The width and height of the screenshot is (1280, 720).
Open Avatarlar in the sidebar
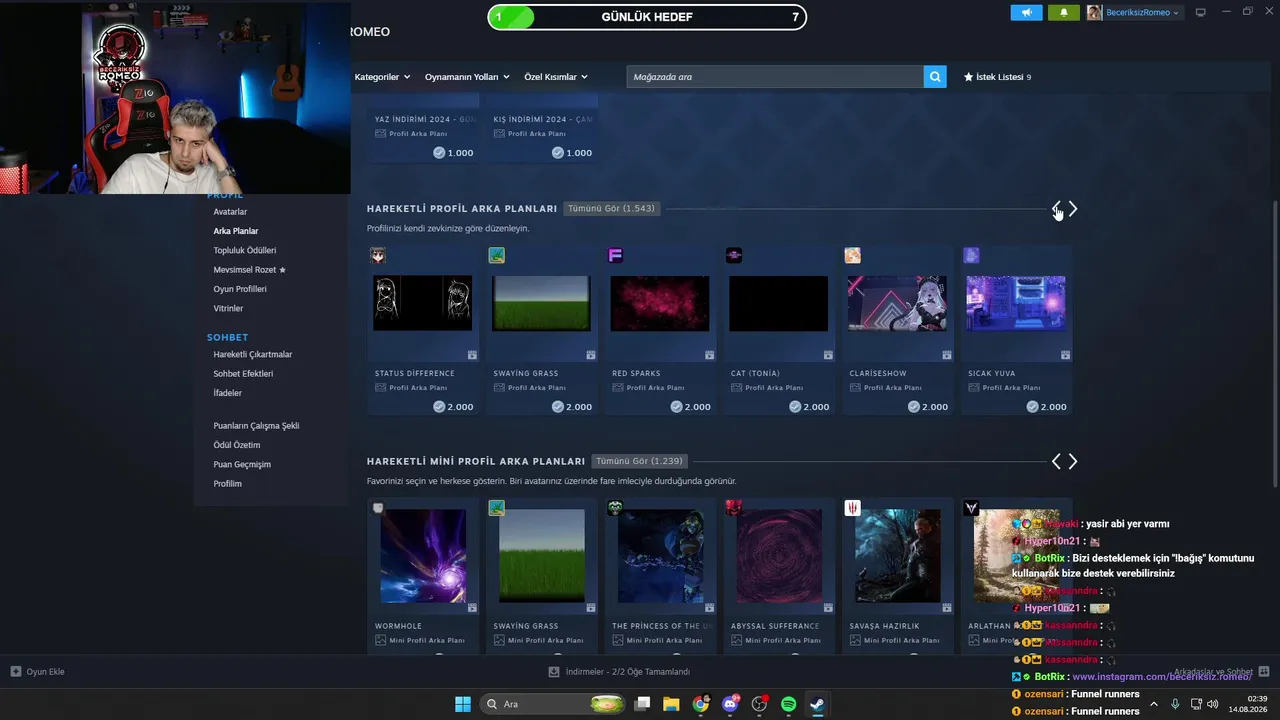coord(230,212)
